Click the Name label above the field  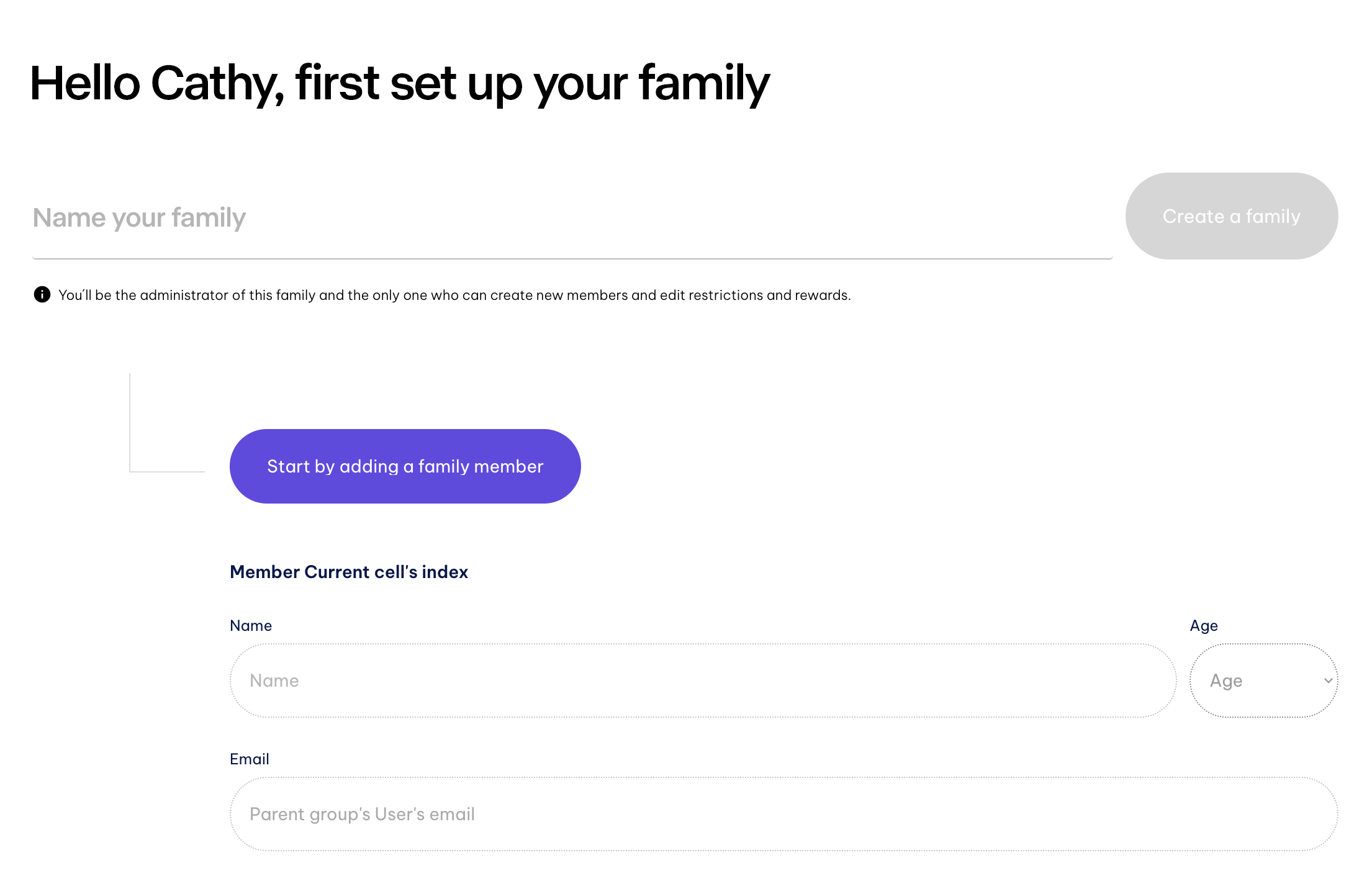click(x=251, y=625)
